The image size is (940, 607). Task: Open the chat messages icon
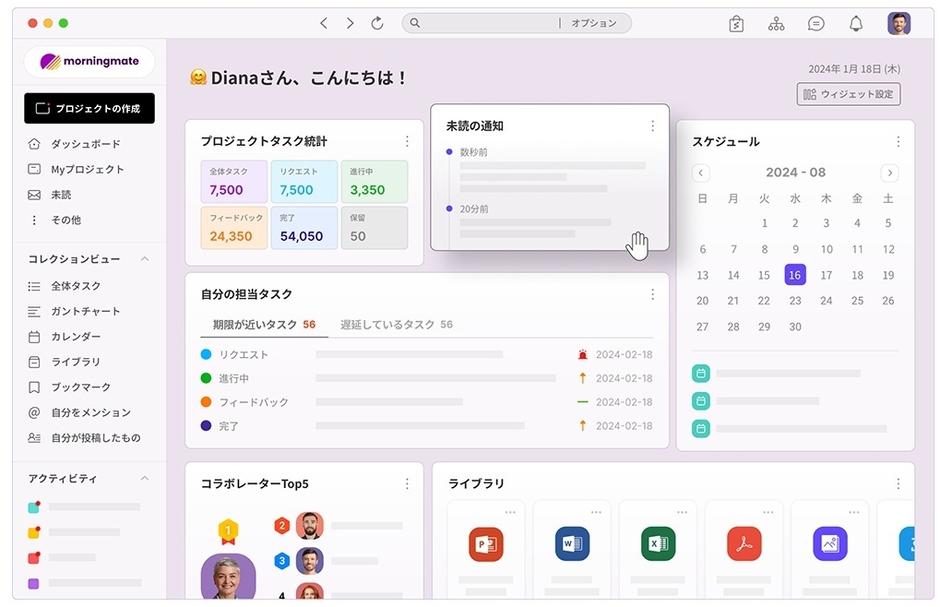click(816, 22)
